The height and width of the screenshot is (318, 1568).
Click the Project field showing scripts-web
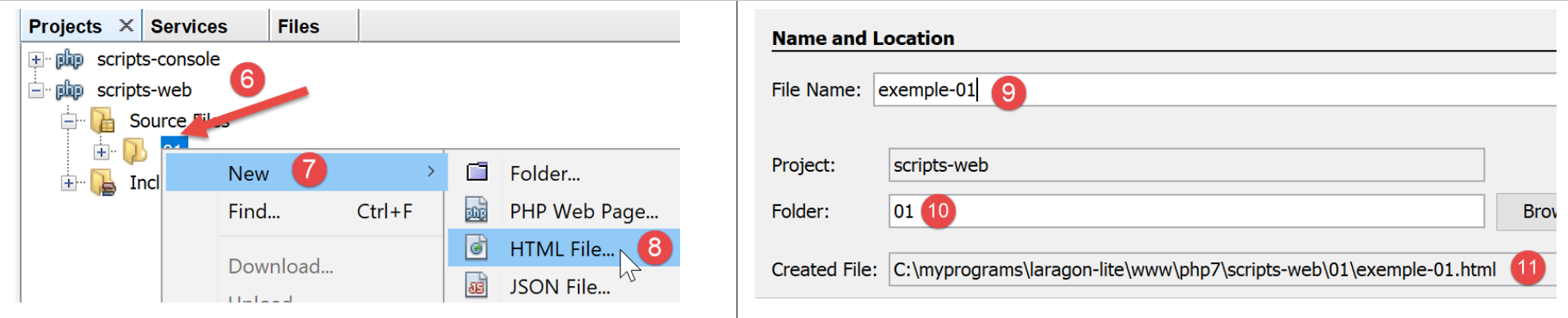coord(1187,165)
